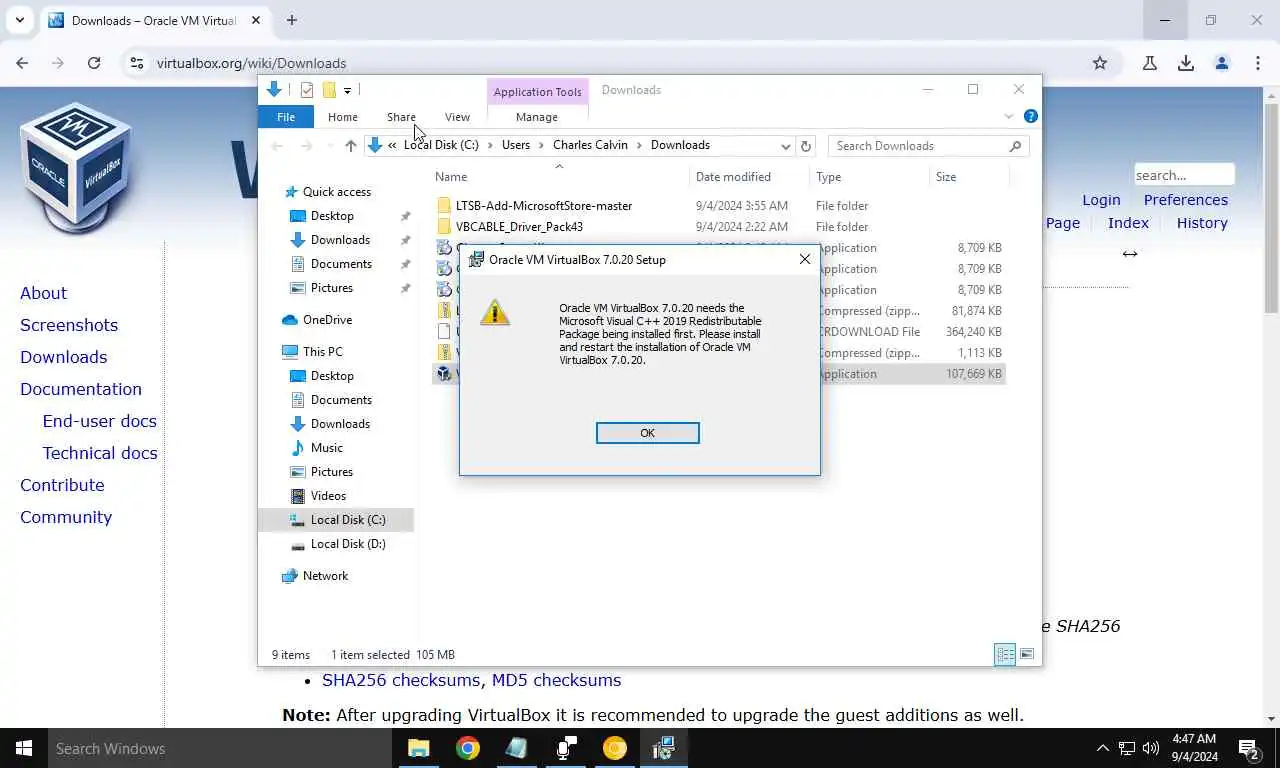Click the New folder quick access icon
Screen dimensions: 1280x768
(x=329, y=90)
